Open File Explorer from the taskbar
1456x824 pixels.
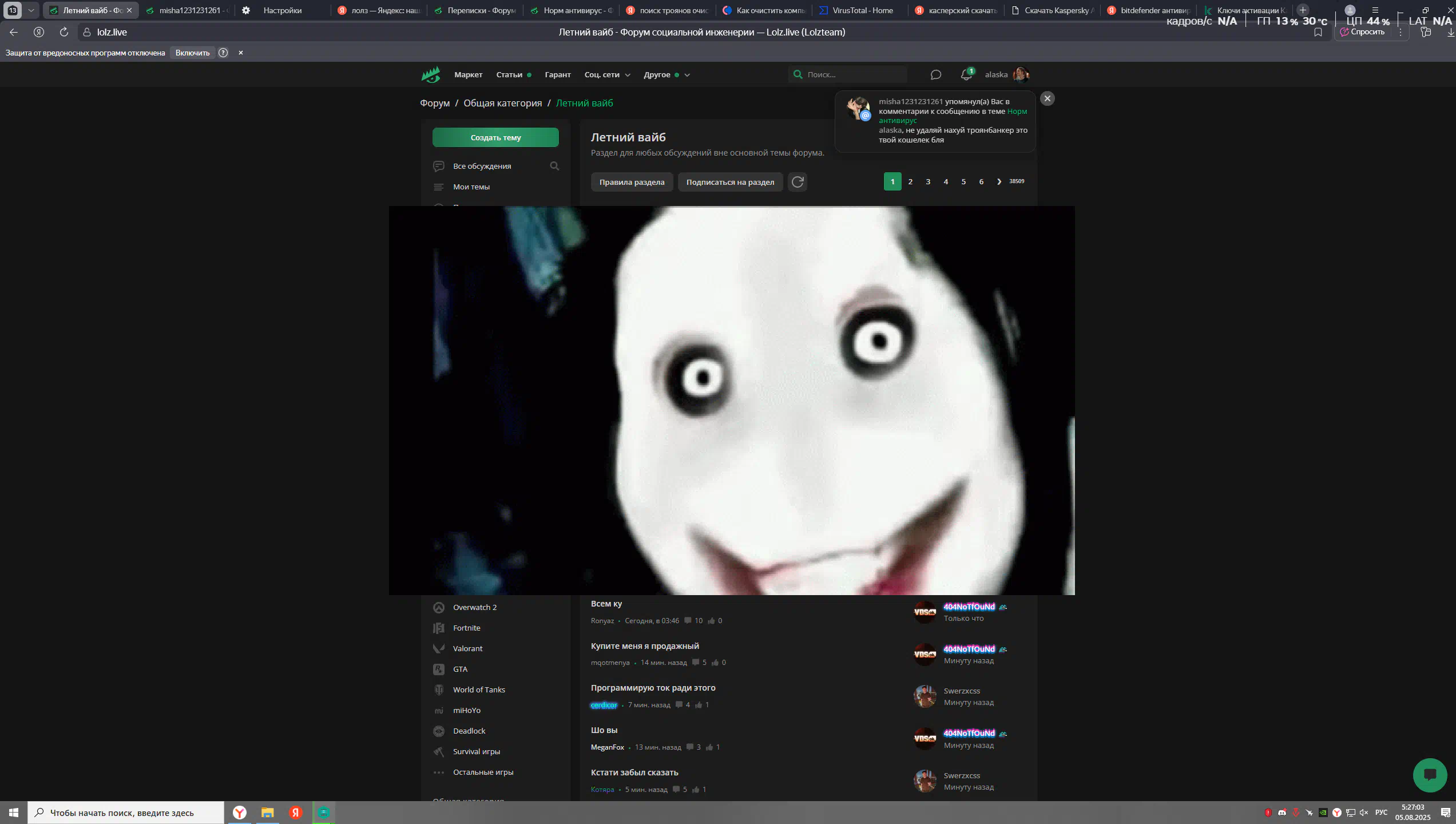pyautogui.click(x=267, y=813)
